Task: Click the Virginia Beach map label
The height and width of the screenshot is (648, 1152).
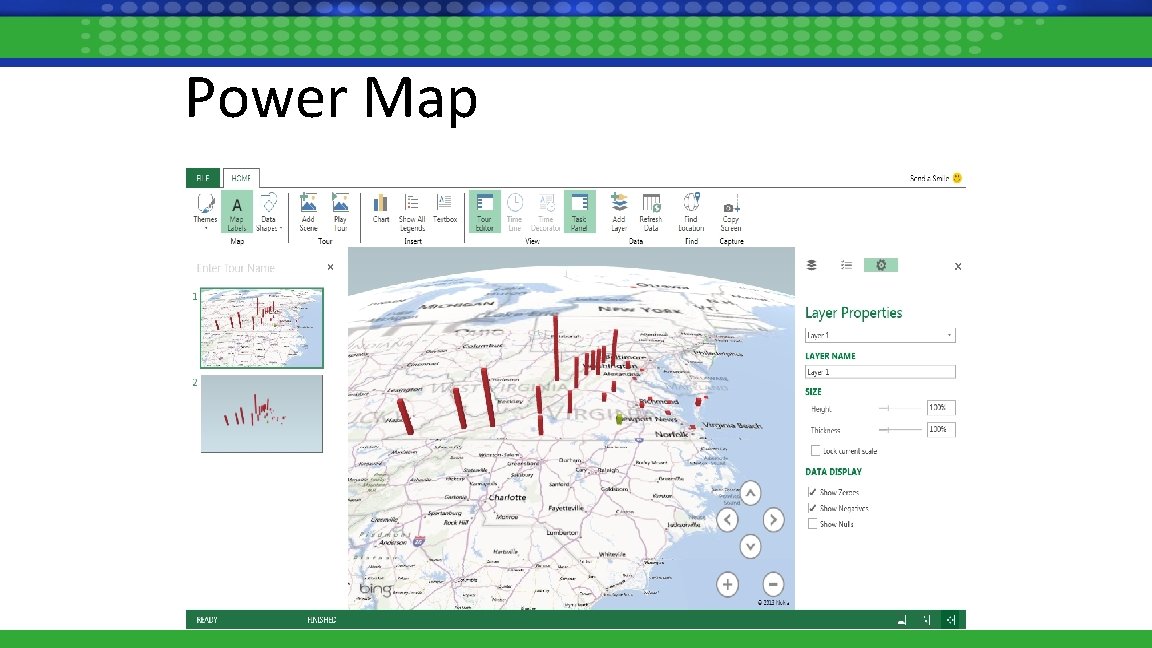Action: (732, 425)
